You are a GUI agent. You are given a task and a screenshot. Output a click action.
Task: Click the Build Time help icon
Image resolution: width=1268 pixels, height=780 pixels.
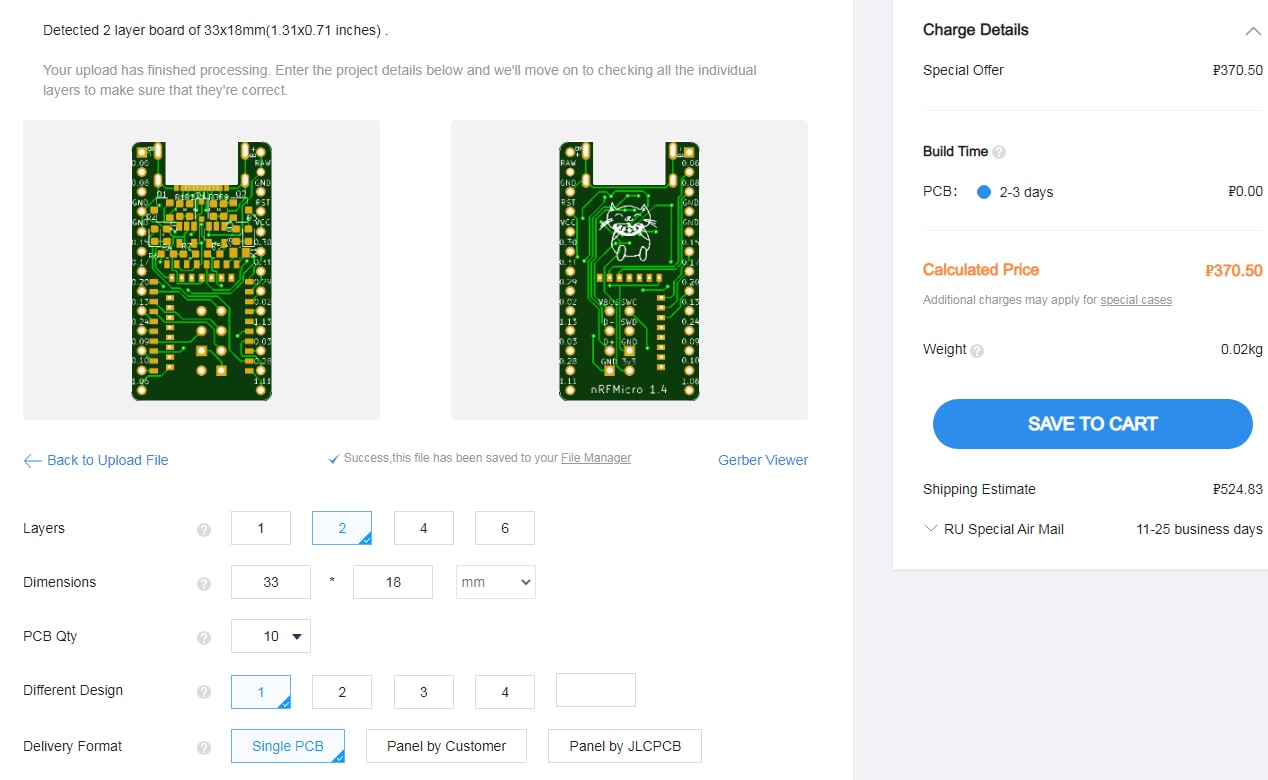(x=999, y=152)
